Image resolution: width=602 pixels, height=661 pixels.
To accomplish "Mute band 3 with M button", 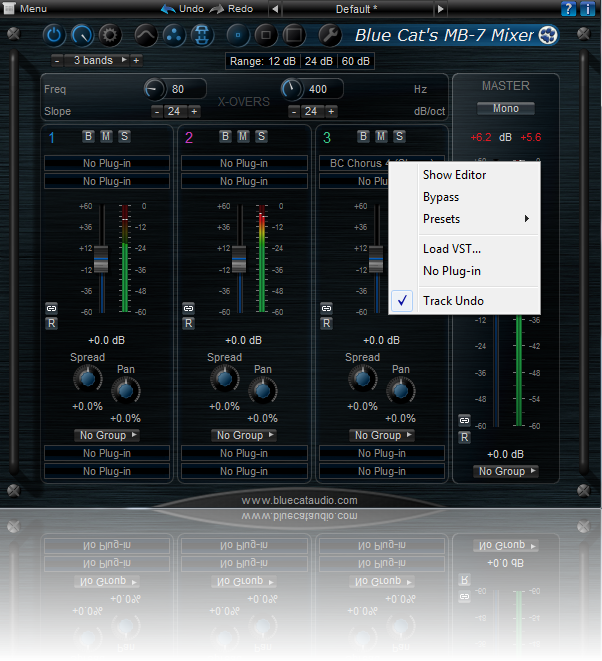I will (x=381, y=137).
